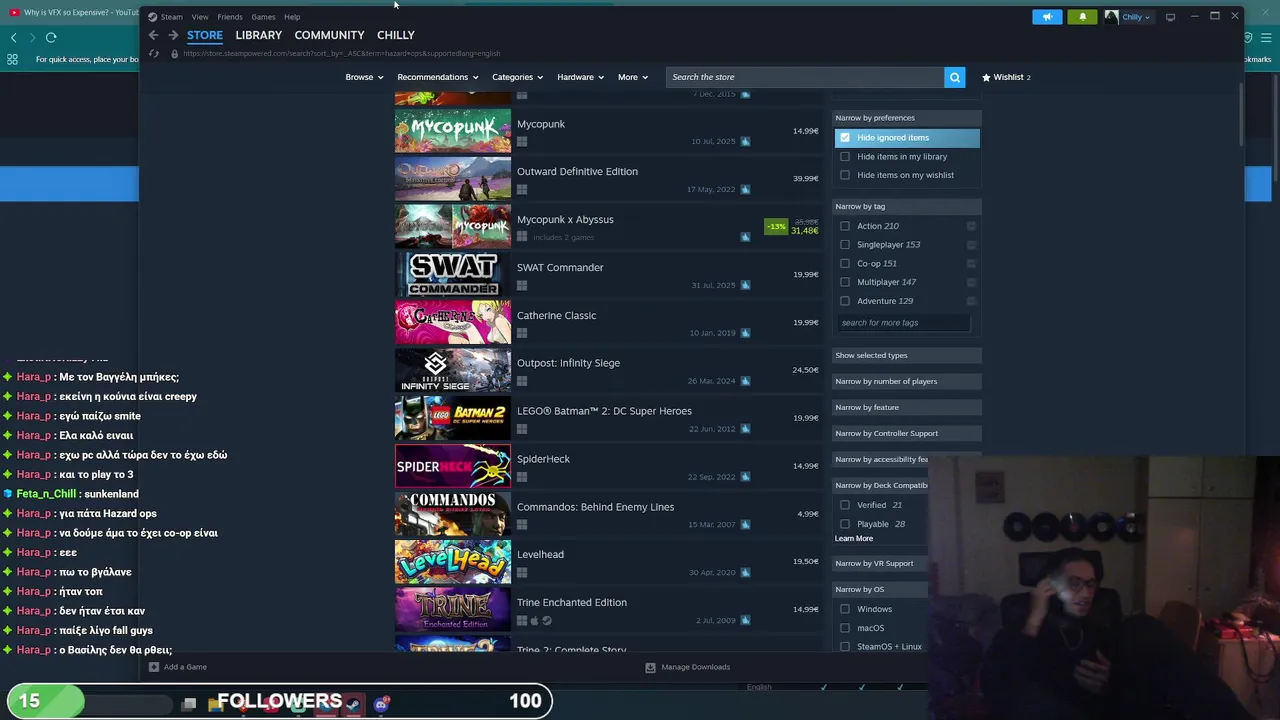Open the green notifications bell

pyautogui.click(x=1082, y=17)
